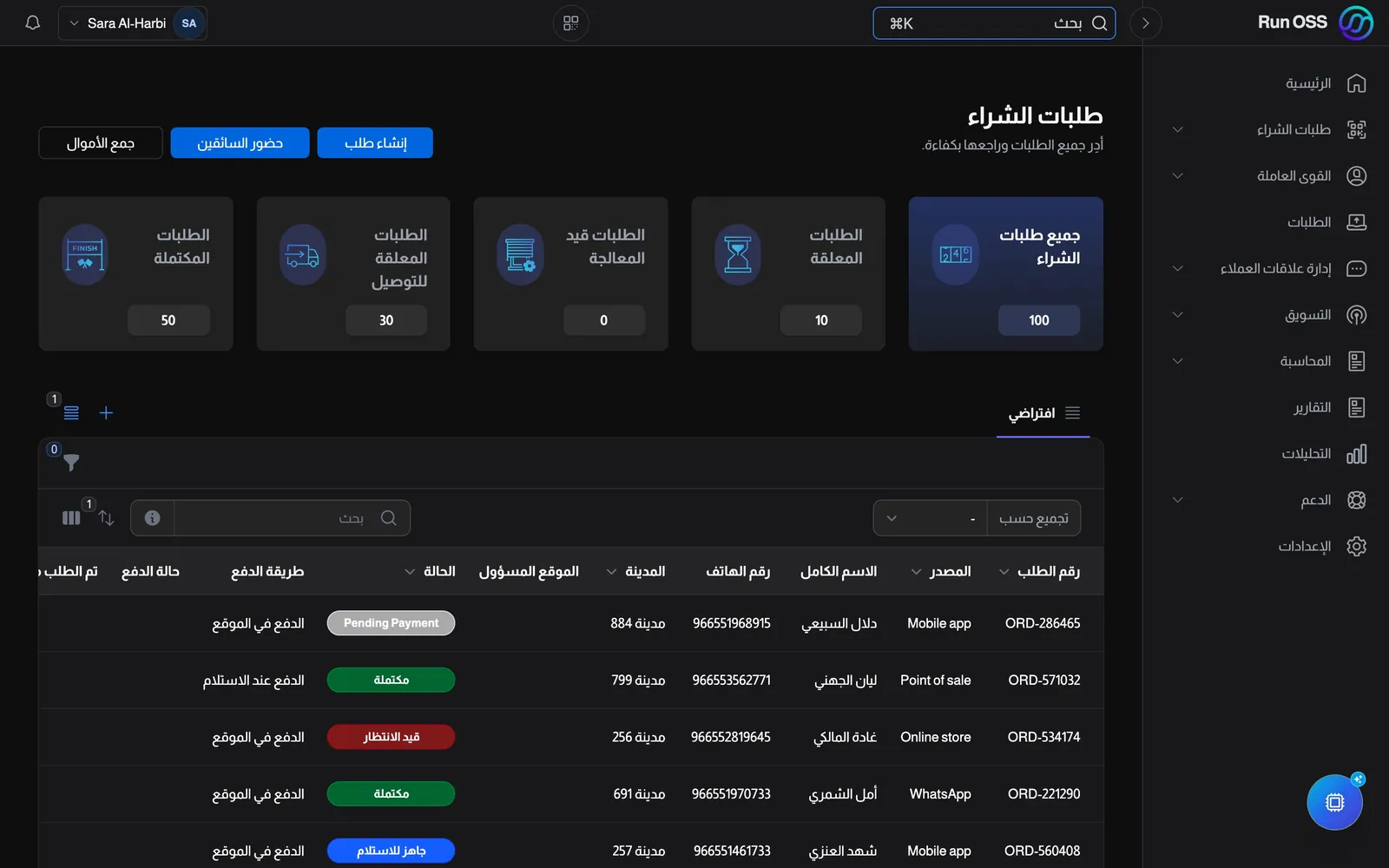This screenshot has width=1389, height=868.
Task: Select the الطلبات المكتملة card
Action: 135,273
